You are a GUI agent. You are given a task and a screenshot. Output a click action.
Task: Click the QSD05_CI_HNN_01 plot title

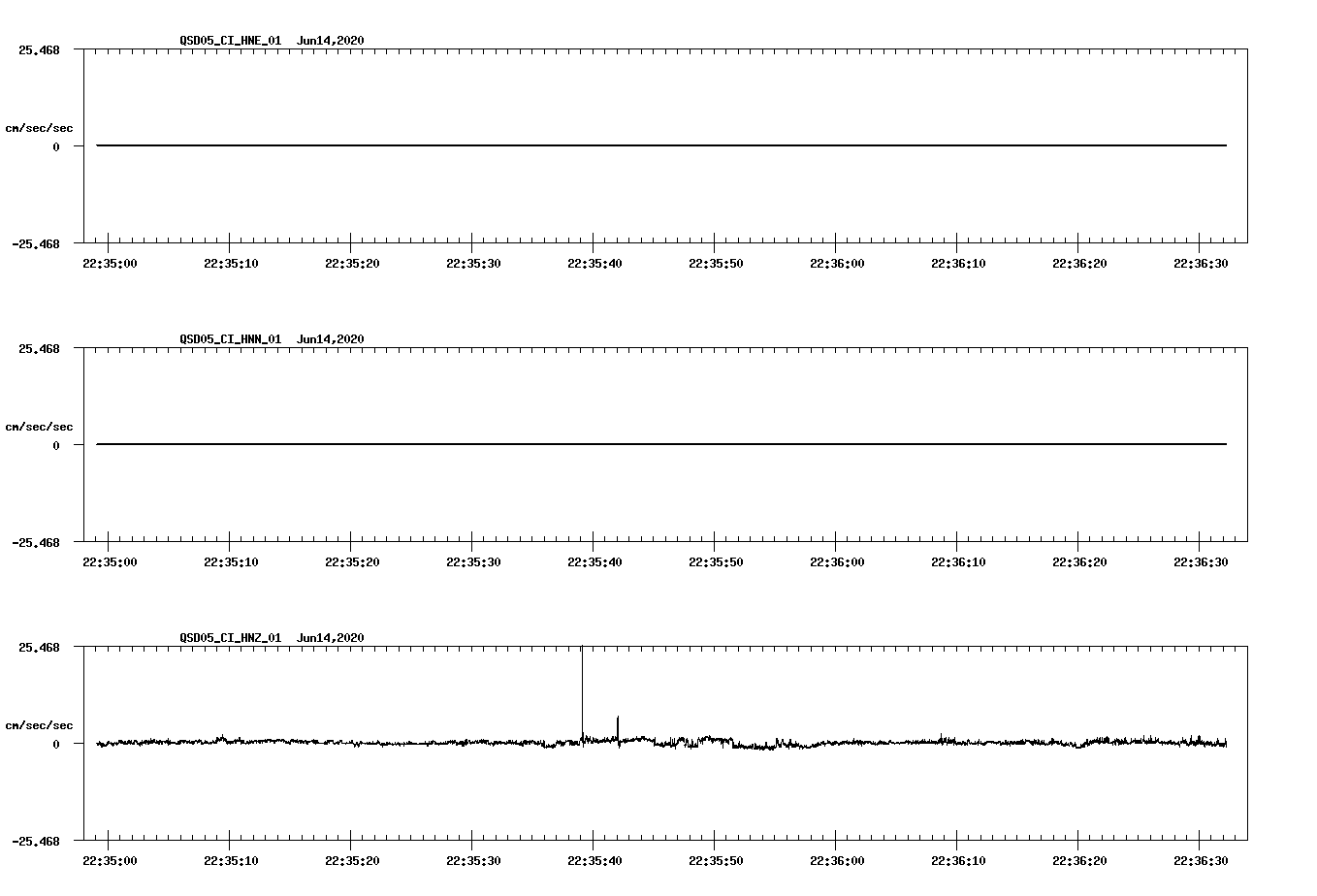coord(272,338)
